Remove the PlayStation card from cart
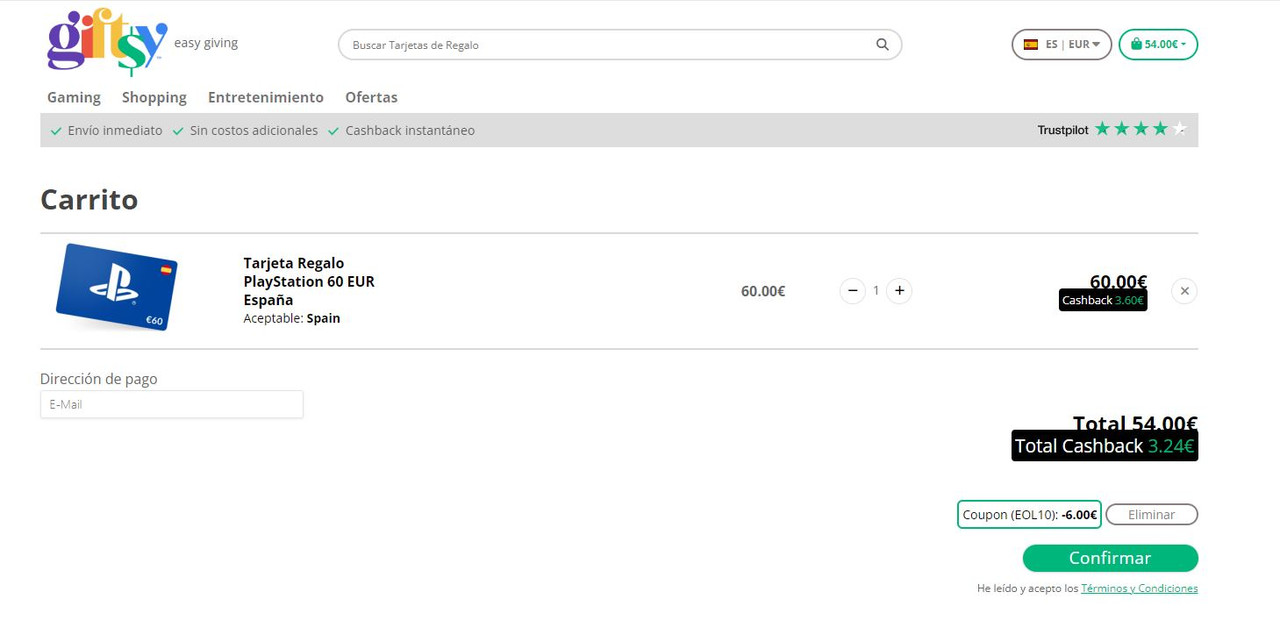 1184,291
